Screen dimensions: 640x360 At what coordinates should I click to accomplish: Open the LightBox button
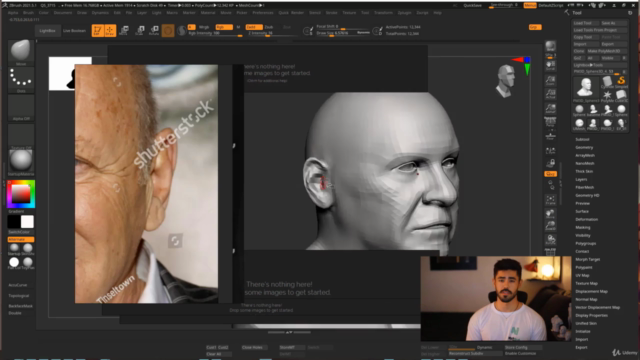pos(47,31)
